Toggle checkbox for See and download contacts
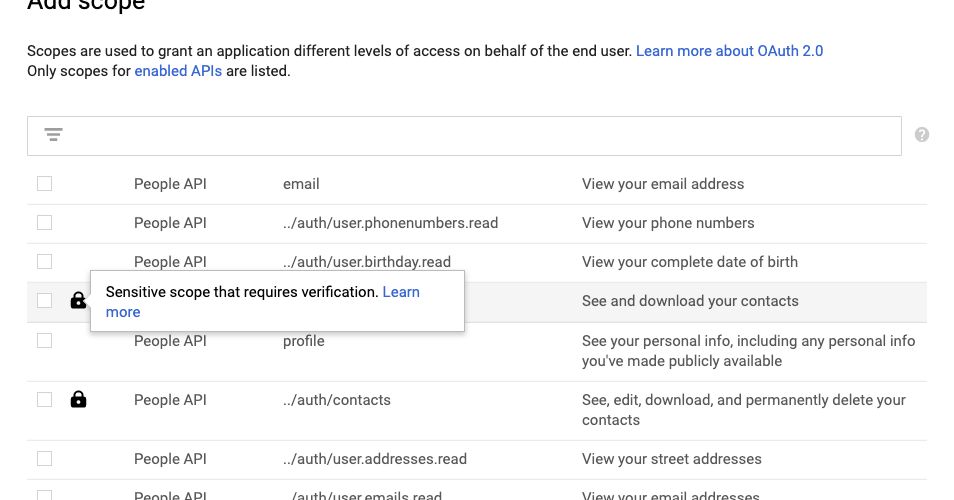Viewport: 954px width, 500px height. [44, 300]
